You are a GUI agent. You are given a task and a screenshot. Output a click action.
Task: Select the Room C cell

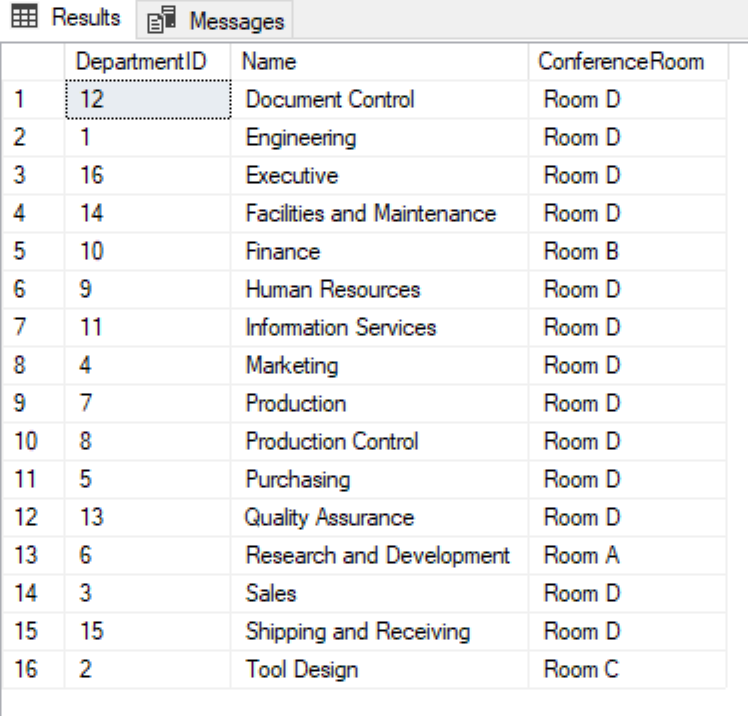[627, 669]
